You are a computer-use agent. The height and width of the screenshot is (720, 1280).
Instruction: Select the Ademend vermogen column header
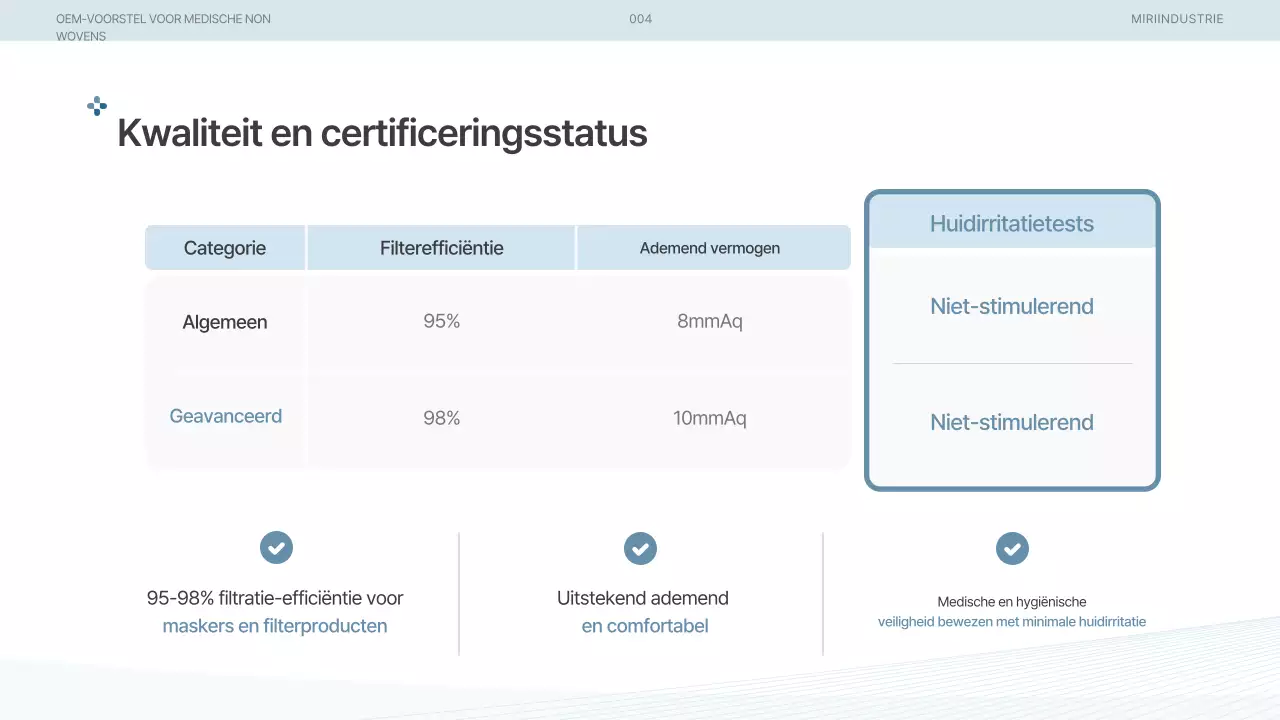click(710, 248)
